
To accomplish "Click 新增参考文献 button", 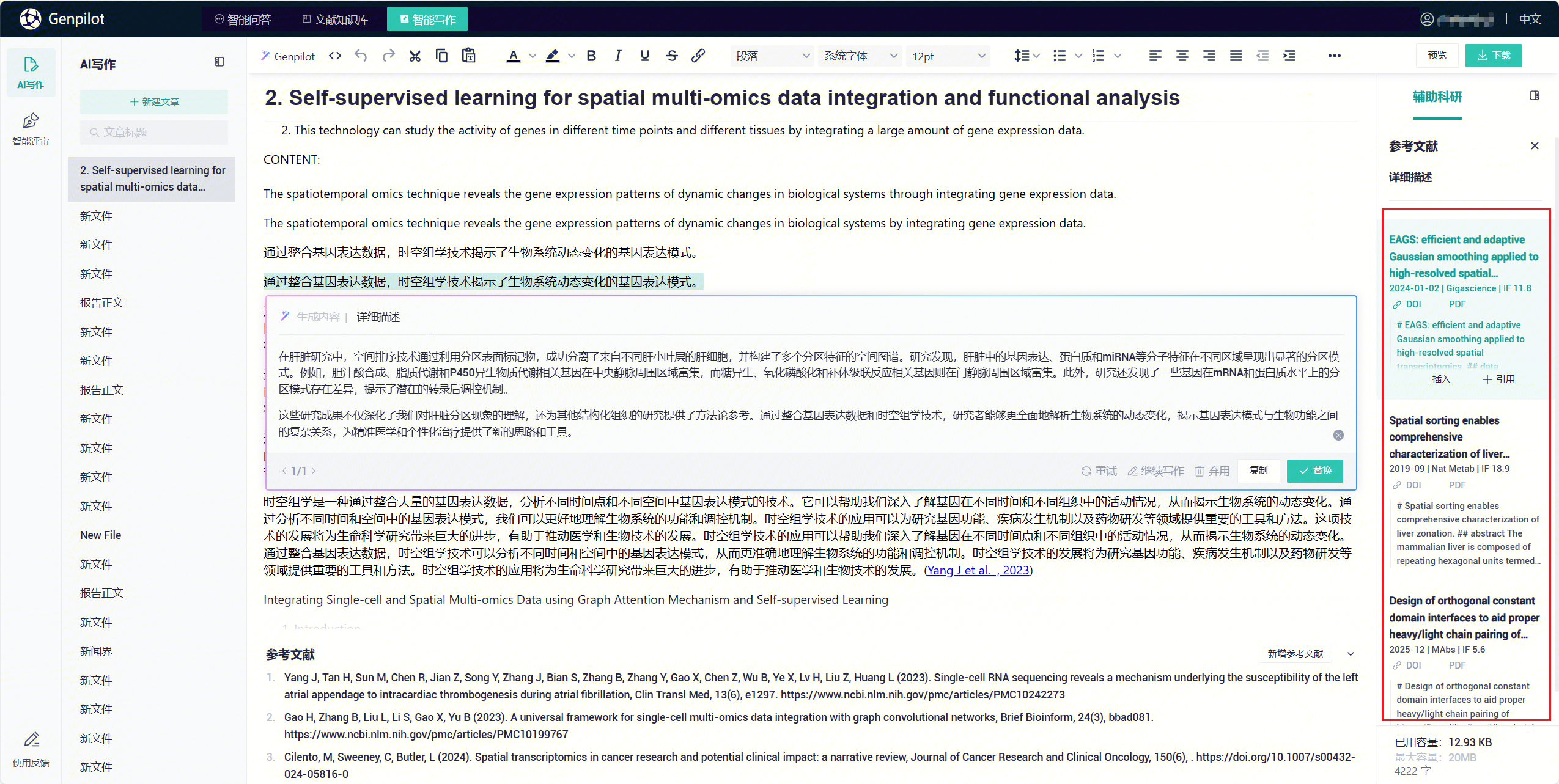I will (1295, 653).
